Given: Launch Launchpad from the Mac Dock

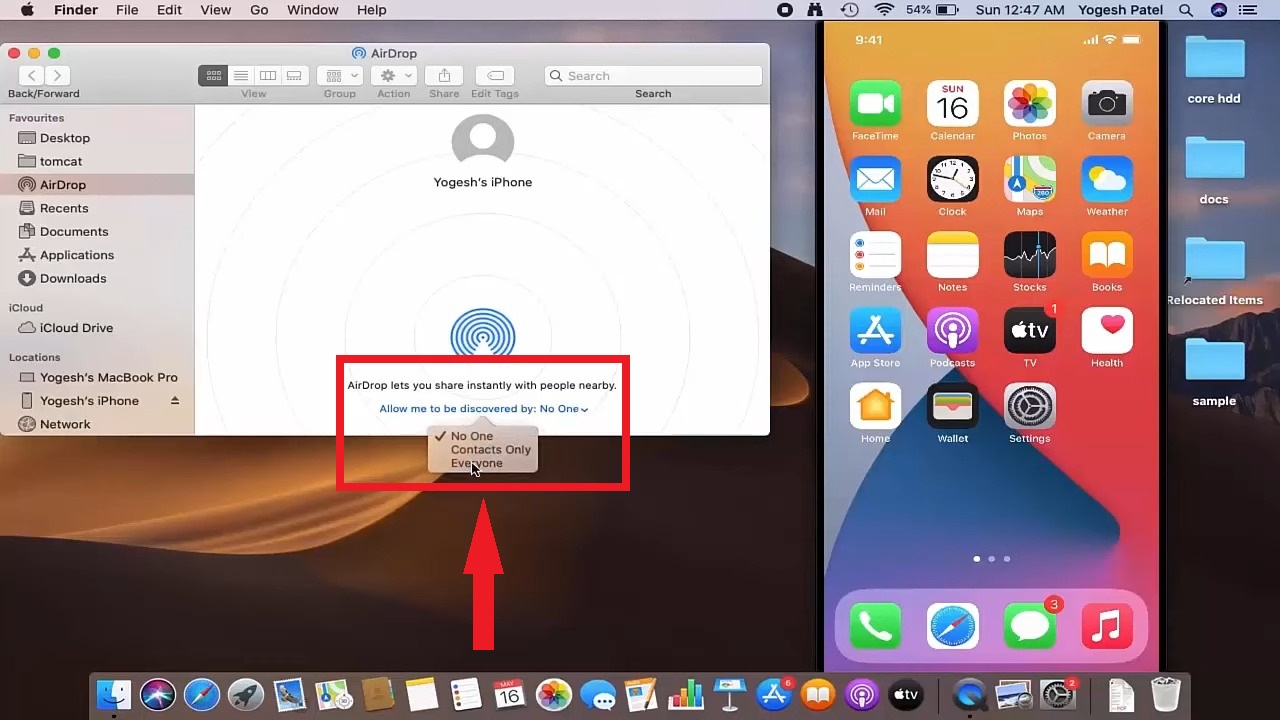Looking at the screenshot, I should pyautogui.click(x=245, y=694).
